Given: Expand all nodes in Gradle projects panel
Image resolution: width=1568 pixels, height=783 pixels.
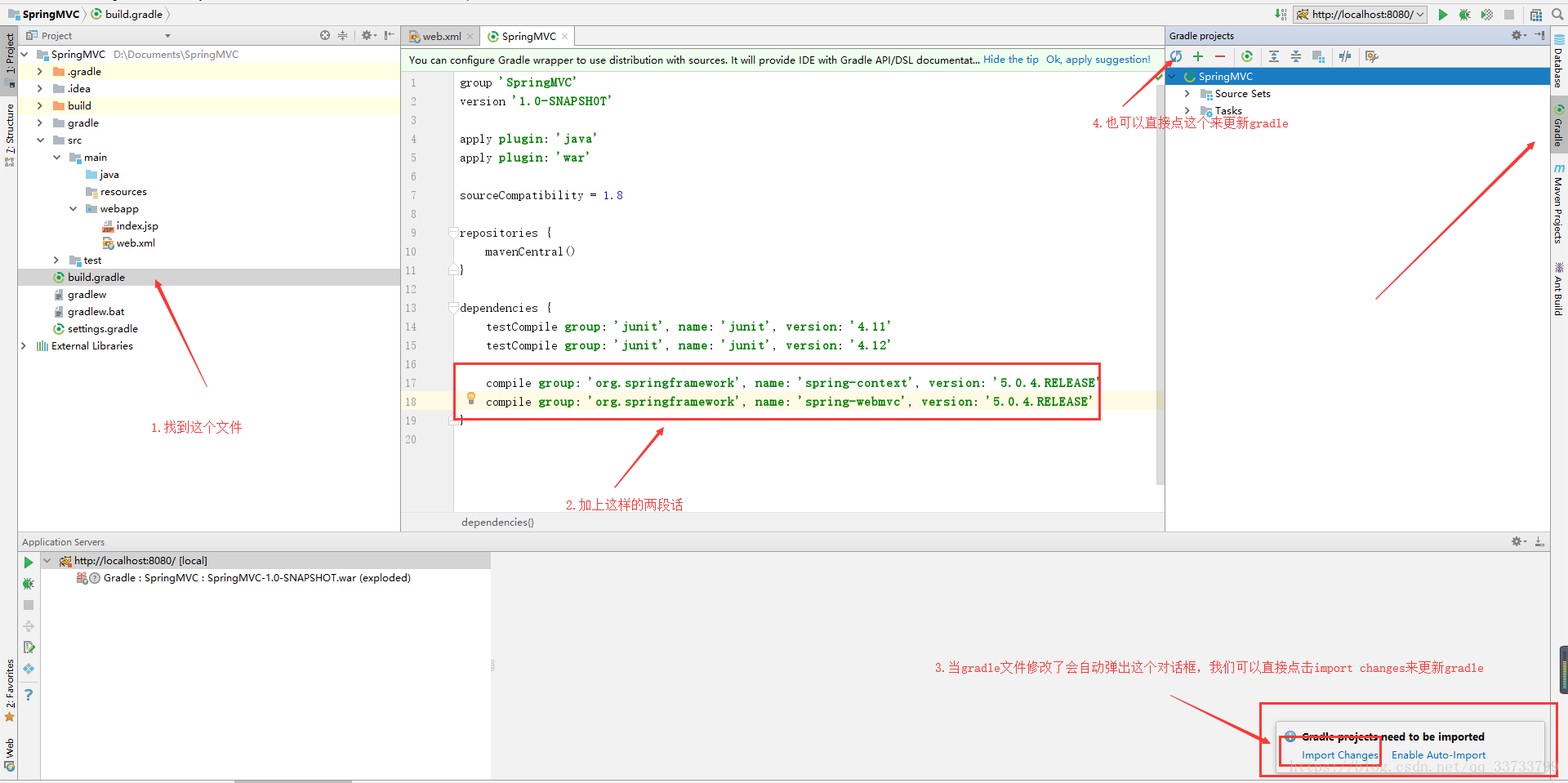Looking at the screenshot, I should point(1274,56).
